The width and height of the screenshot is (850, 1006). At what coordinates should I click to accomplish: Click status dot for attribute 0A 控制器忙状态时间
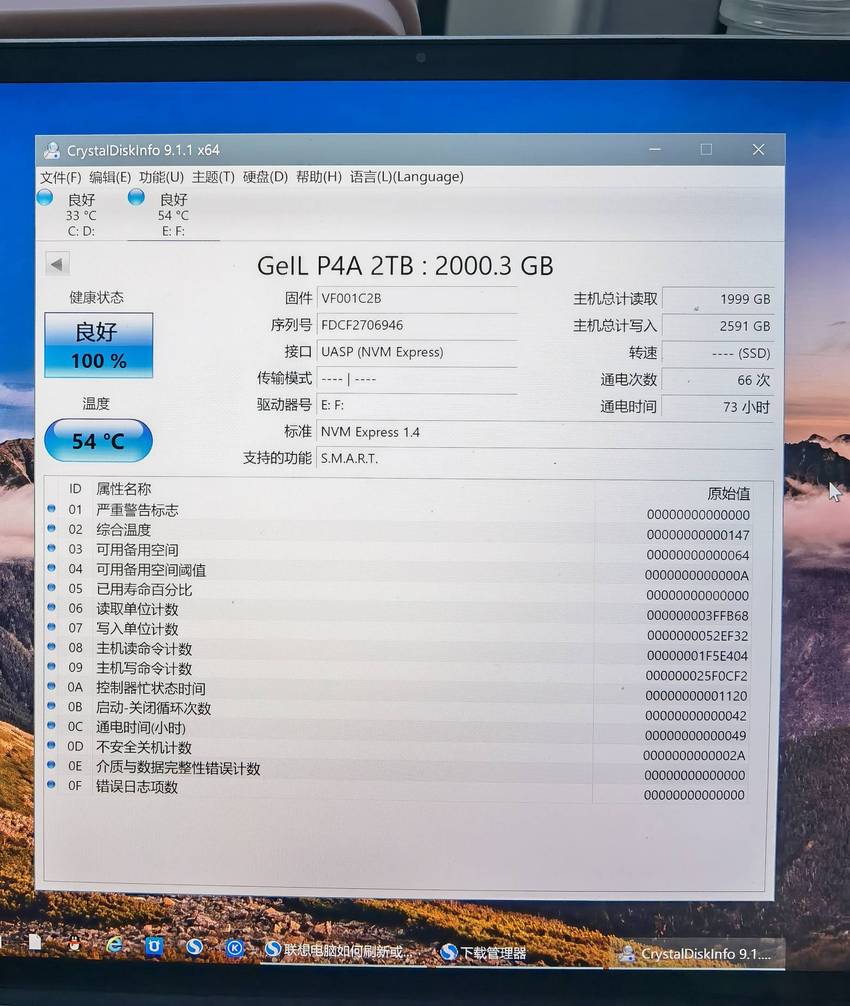(x=51, y=686)
